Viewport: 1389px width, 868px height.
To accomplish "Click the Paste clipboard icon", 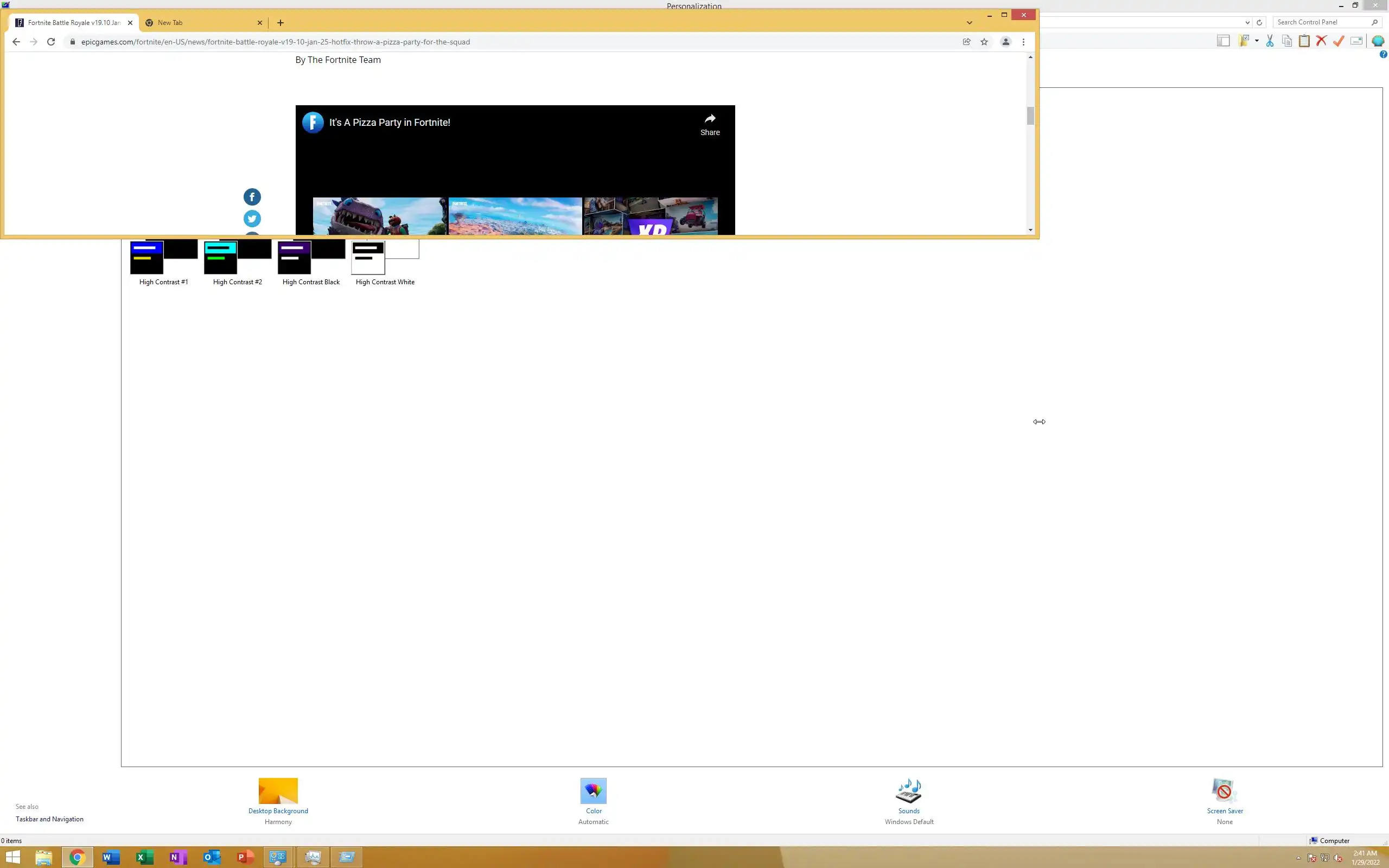I will click(1304, 41).
